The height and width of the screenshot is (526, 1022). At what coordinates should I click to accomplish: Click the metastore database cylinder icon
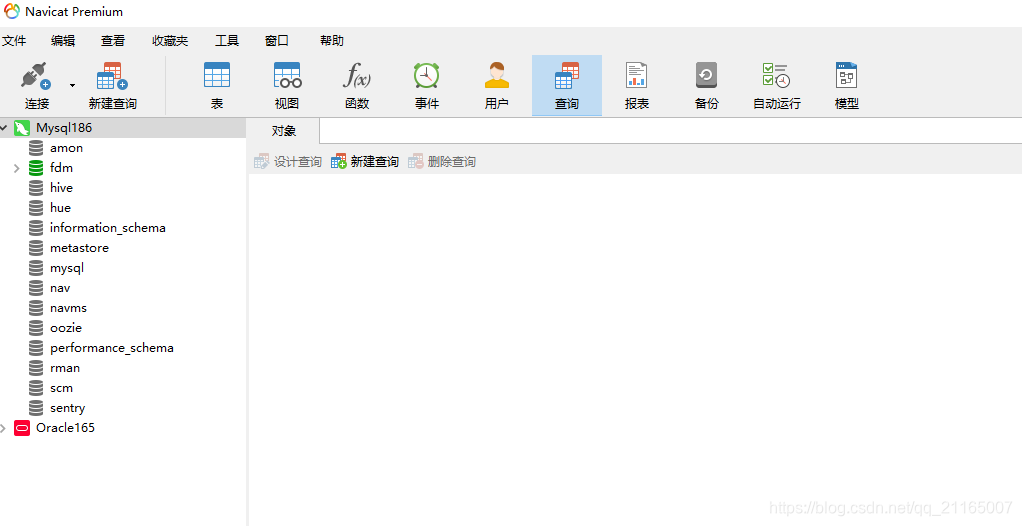click(36, 248)
